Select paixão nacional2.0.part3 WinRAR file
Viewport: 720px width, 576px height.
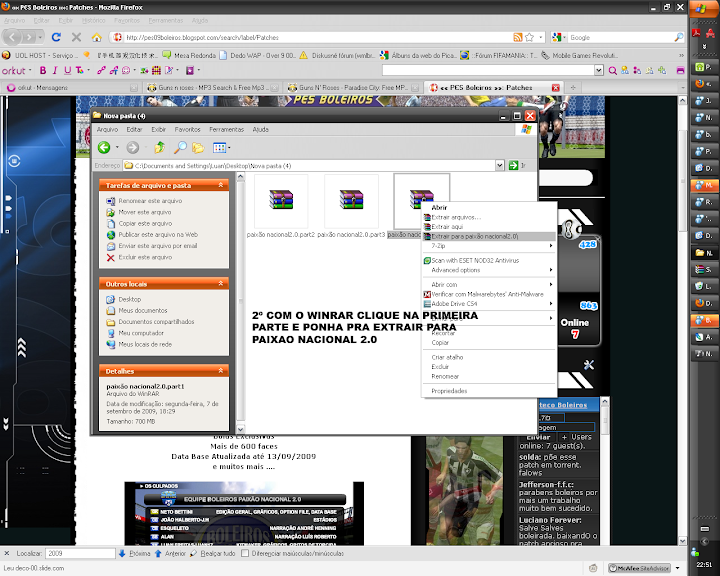click(351, 206)
